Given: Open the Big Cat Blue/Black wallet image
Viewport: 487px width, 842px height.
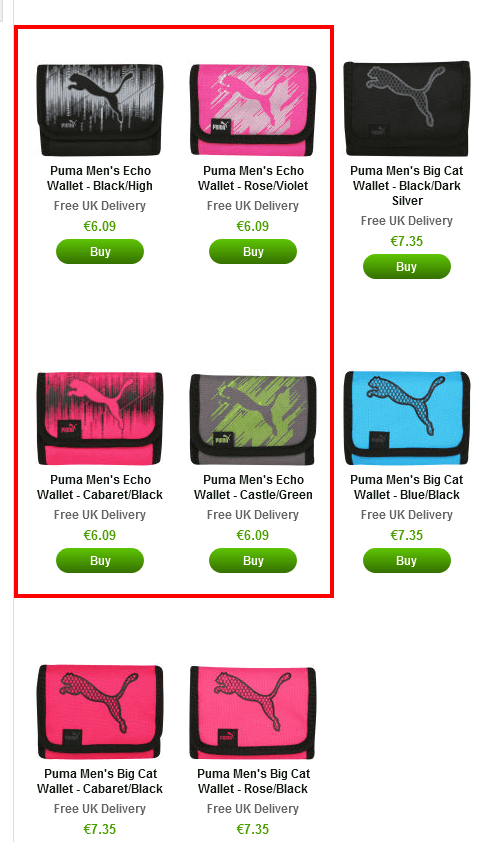Looking at the screenshot, I should 406,418.
